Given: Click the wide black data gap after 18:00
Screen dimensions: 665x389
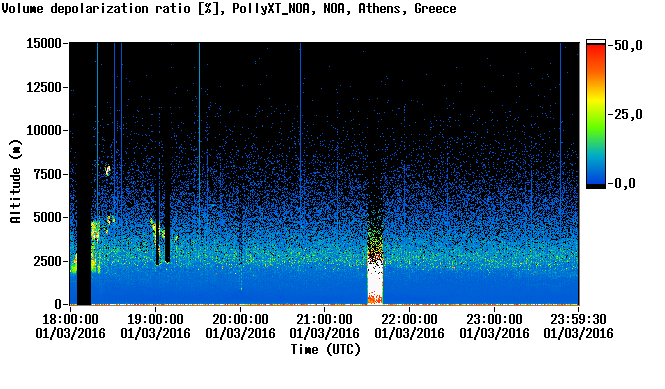Looking at the screenshot, I should pyautogui.click(x=84, y=173).
